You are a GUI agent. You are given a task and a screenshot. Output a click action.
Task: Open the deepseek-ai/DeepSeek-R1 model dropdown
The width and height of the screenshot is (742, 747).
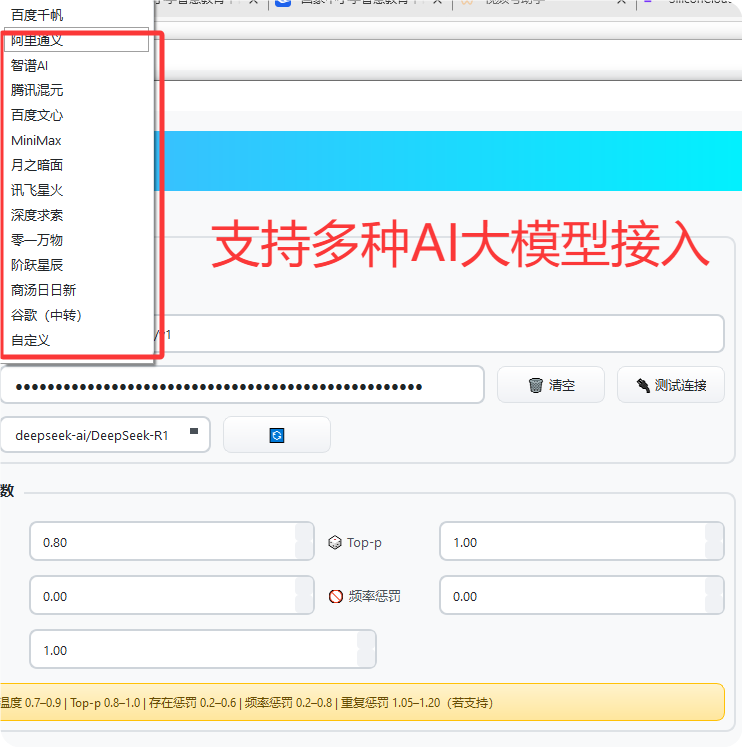tap(105, 435)
